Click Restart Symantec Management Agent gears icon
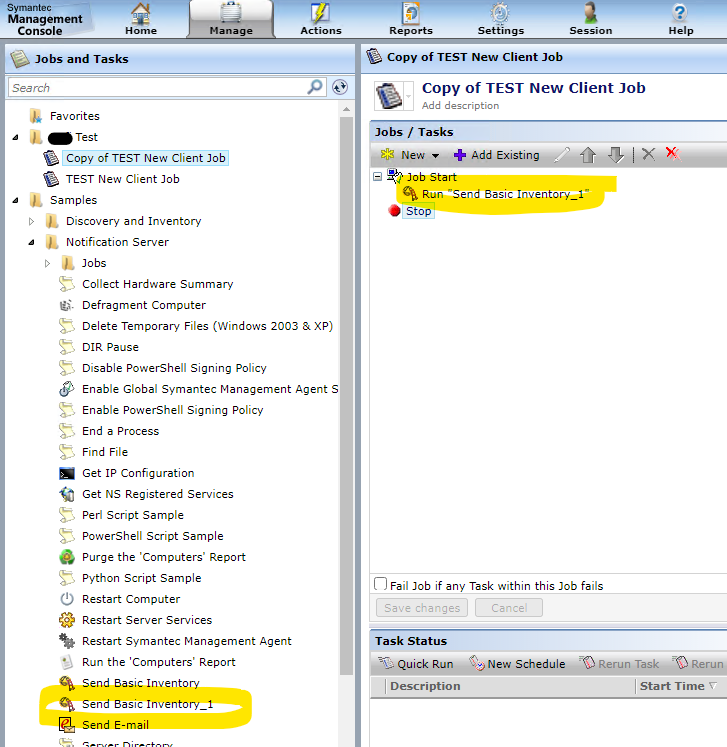The width and height of the screenshot is (727, 747). point(67,641)
